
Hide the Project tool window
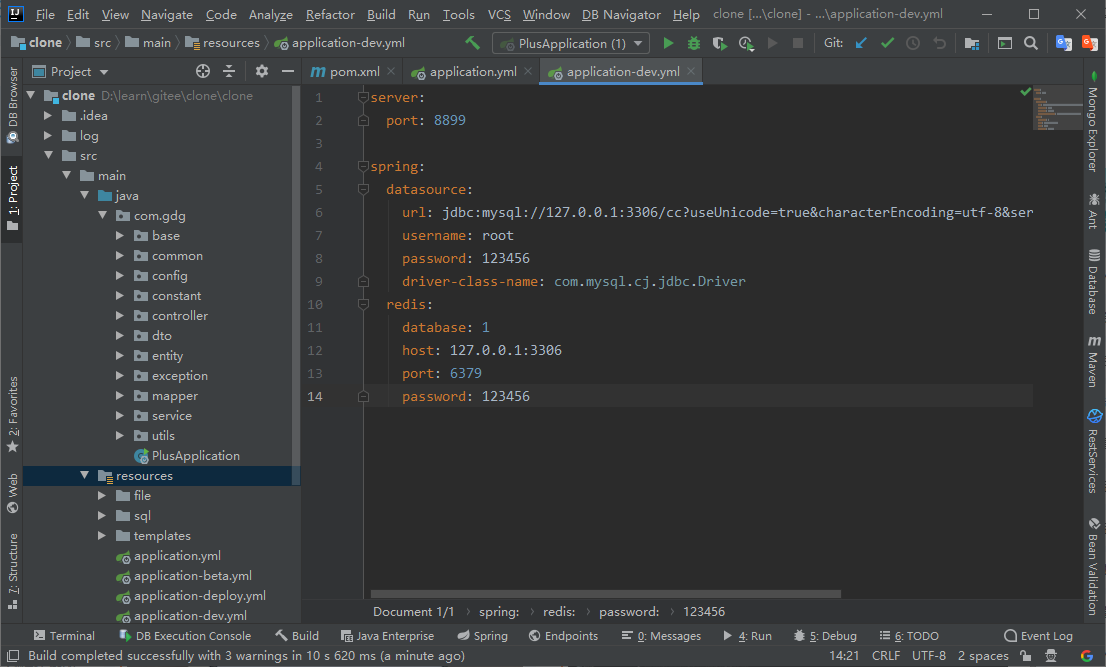[287, 71]
